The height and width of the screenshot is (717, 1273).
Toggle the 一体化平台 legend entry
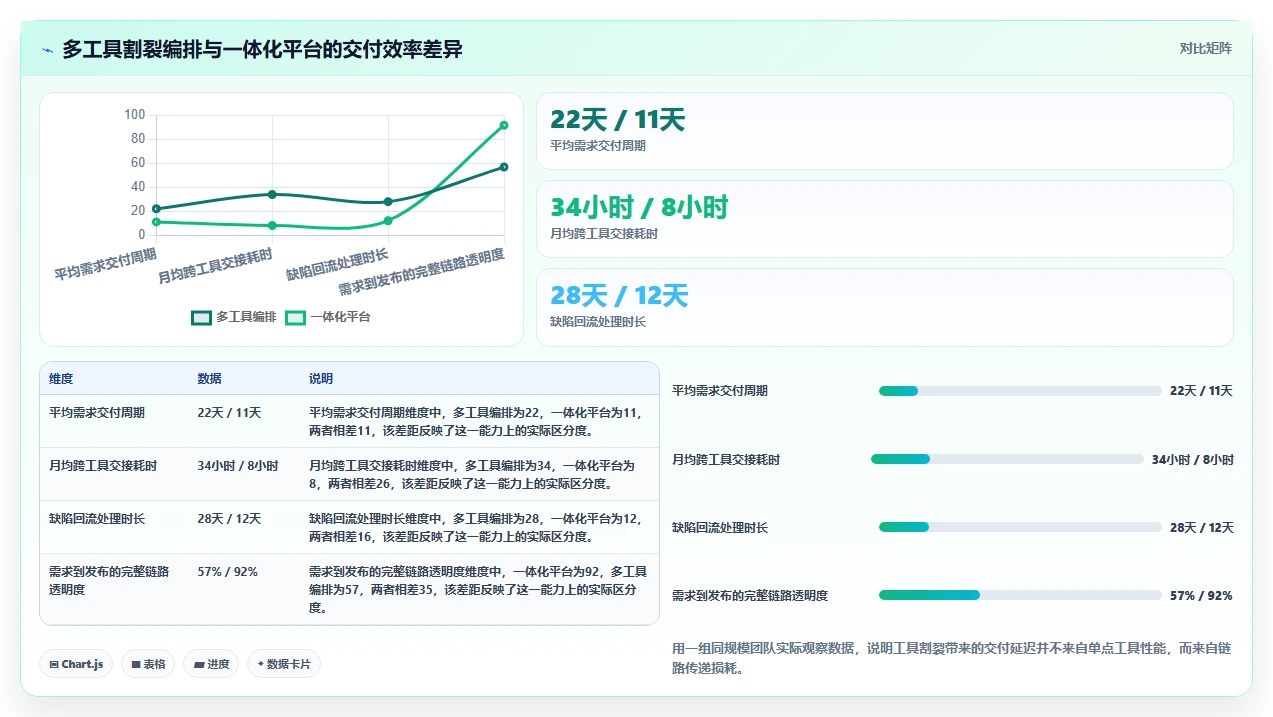[x=328, y=317]
